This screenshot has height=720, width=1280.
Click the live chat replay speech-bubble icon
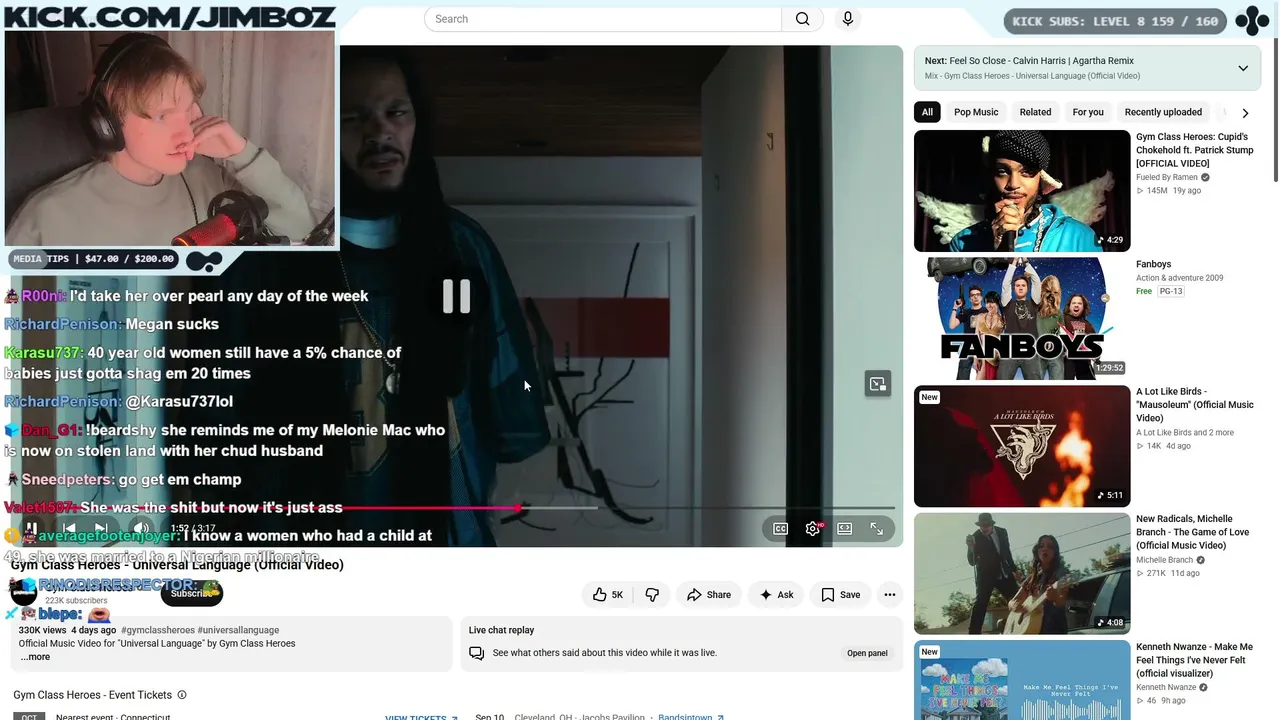(477, 653)
